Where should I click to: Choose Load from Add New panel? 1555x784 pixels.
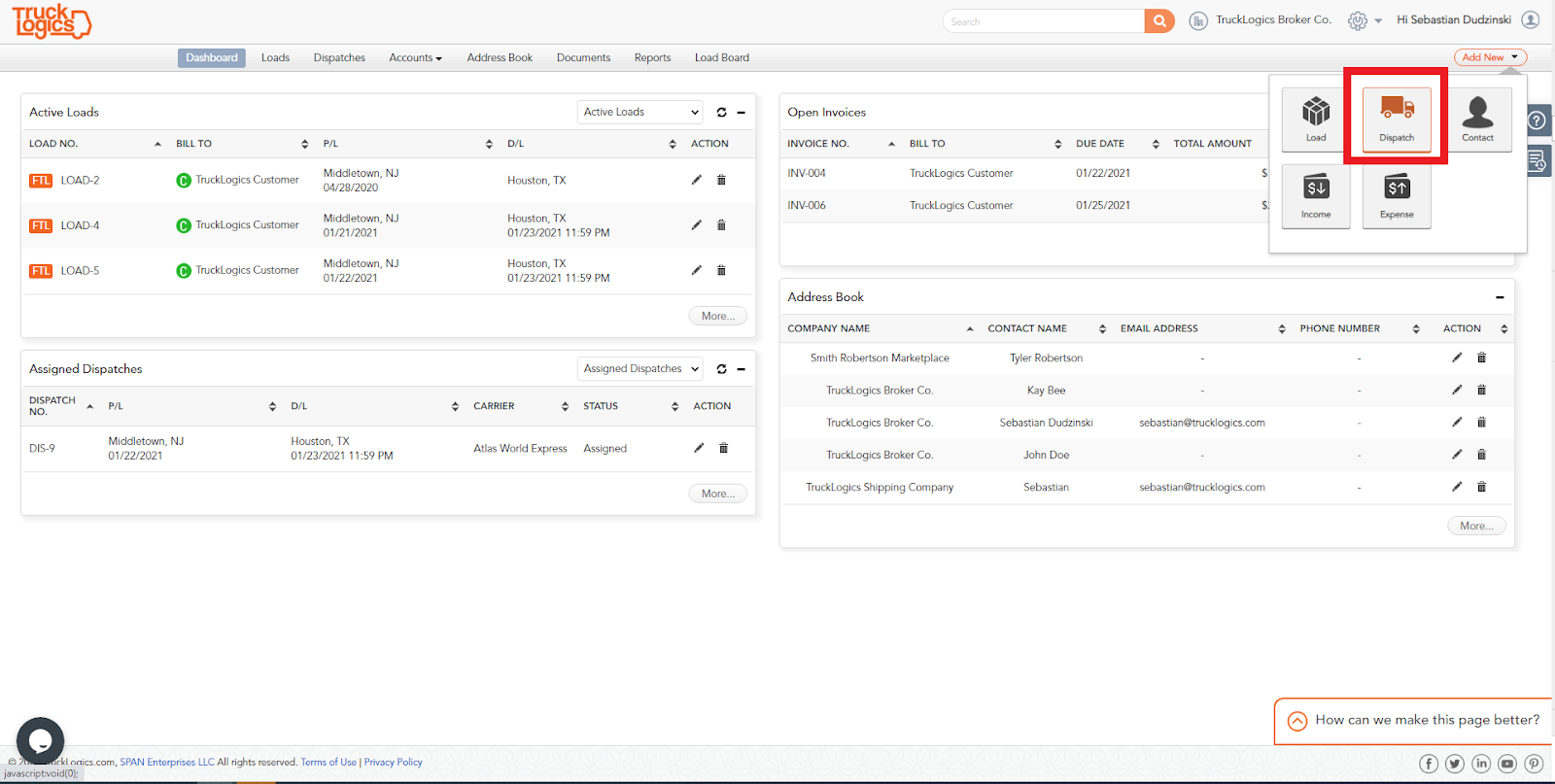click(1316, 119)
